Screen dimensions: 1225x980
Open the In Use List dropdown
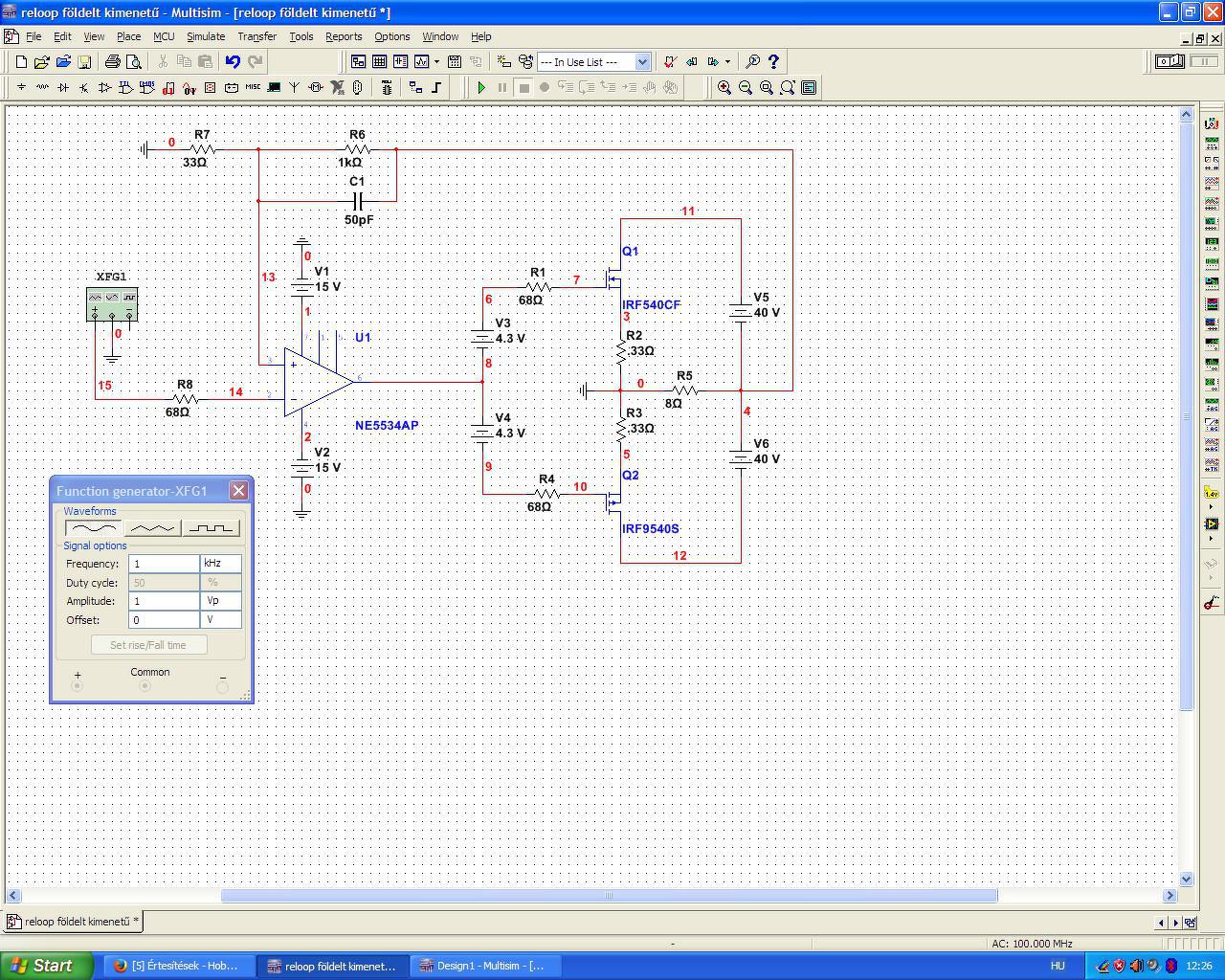(642, 61)
